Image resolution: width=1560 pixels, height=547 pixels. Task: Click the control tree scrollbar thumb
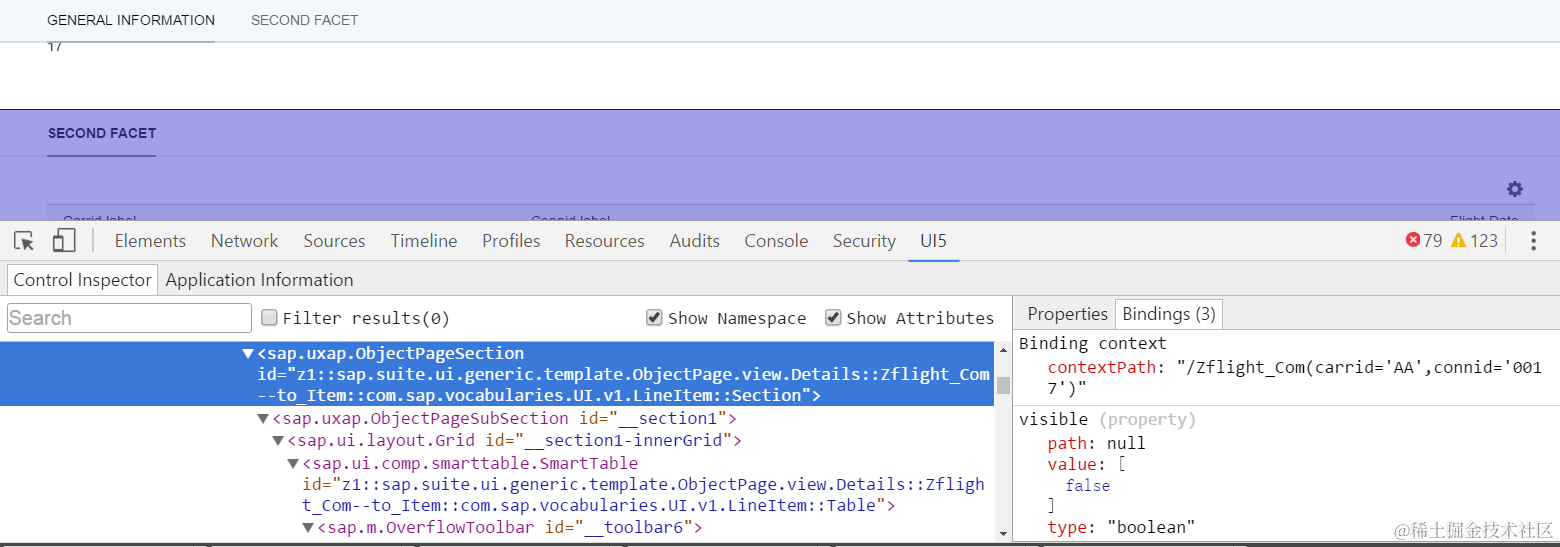[x=1002, y=386]
